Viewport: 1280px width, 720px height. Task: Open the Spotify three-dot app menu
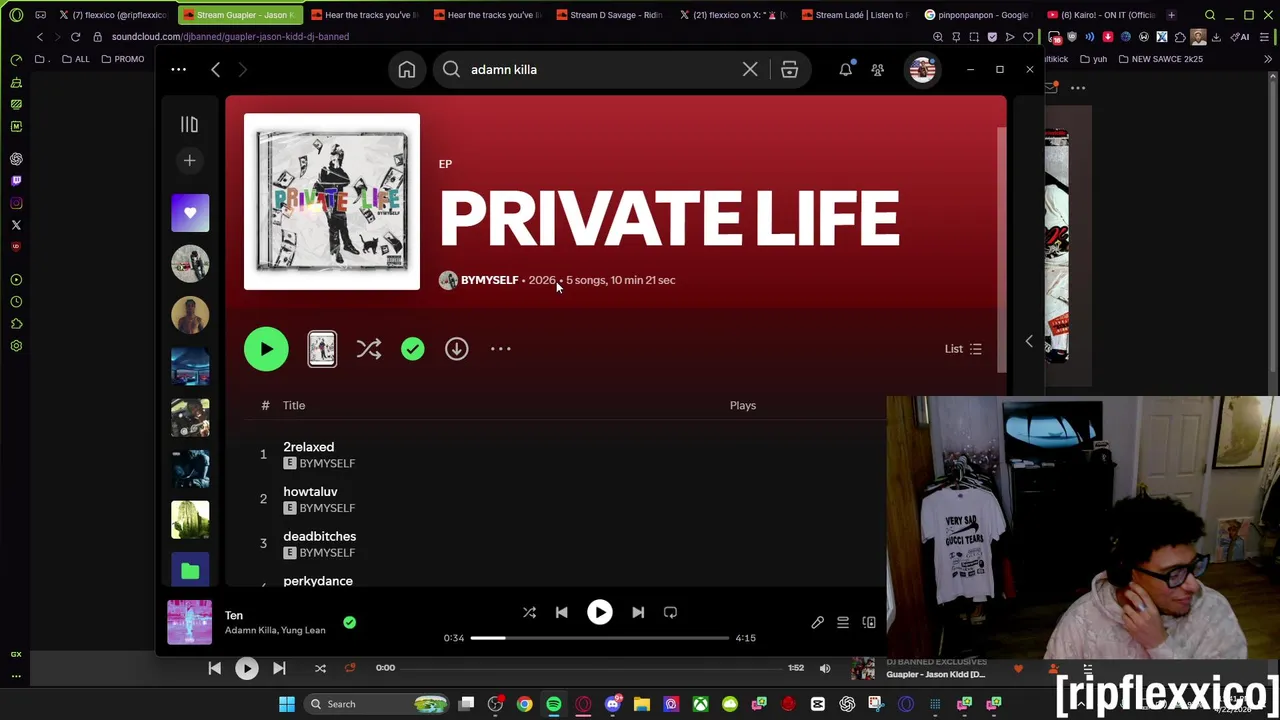[x=178, y=69]
